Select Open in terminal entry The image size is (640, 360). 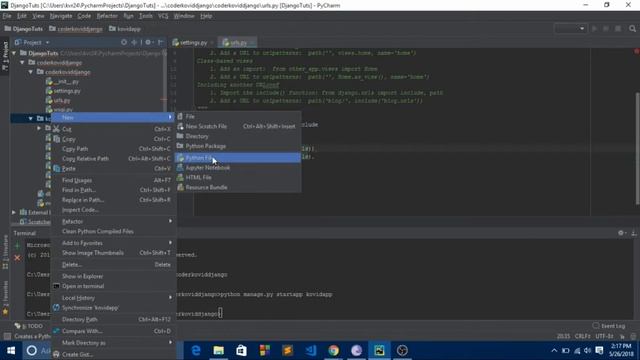[113, 286]
